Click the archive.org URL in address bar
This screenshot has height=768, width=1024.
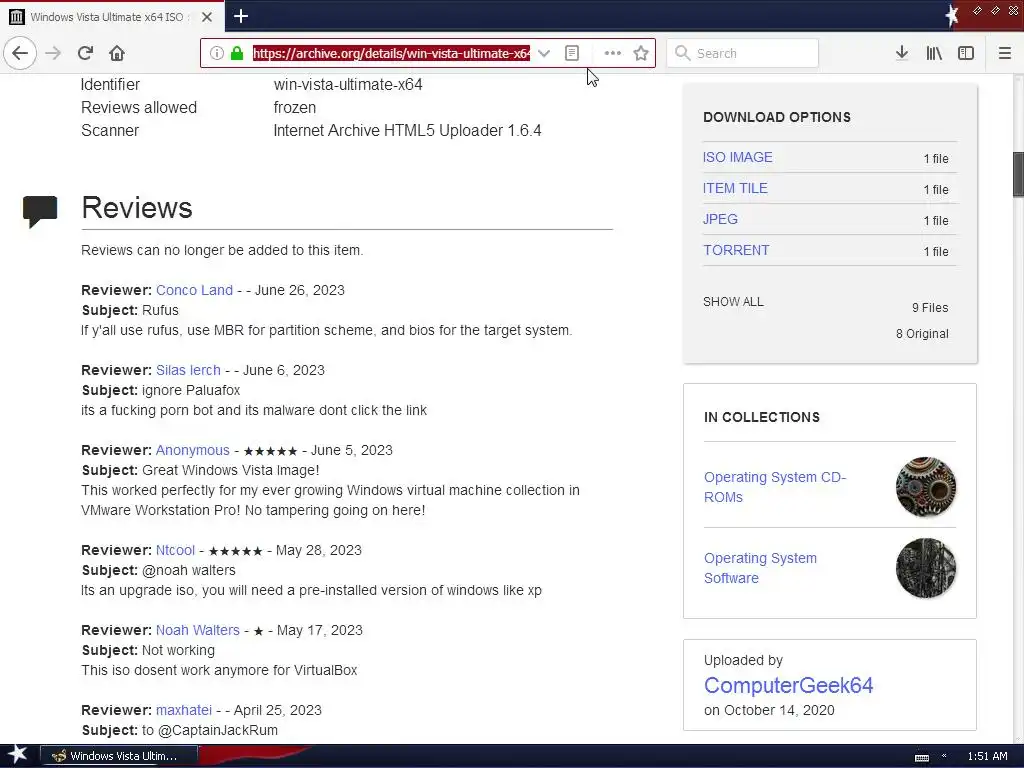(391, 53)
